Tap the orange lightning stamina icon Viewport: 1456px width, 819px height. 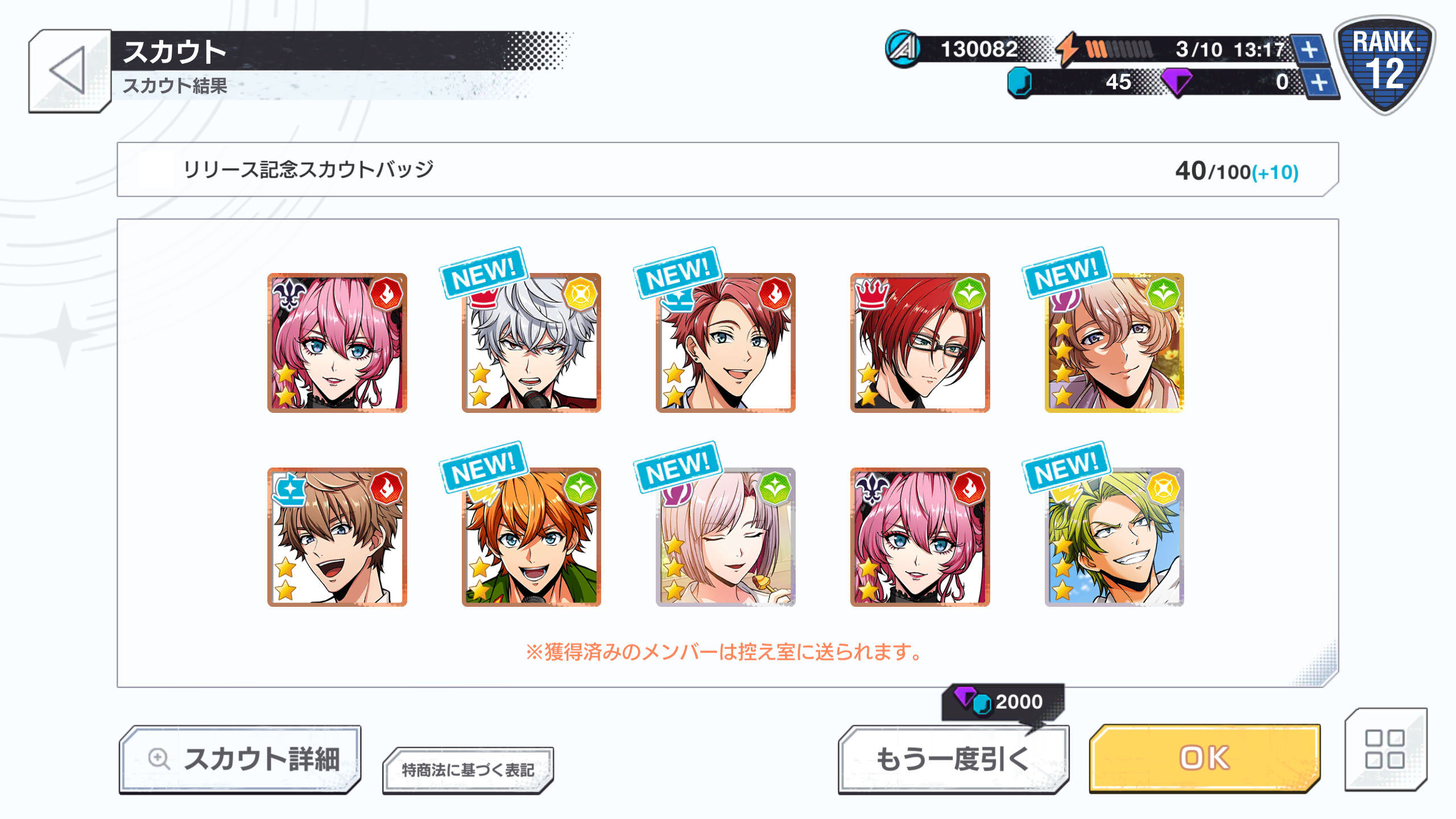click(x=1068, y=49)
